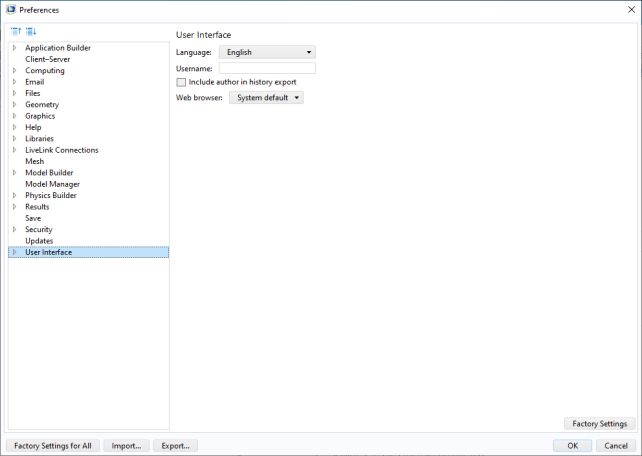
Task: Click Factory Settings for All
Action: click(x=53, y=446)
